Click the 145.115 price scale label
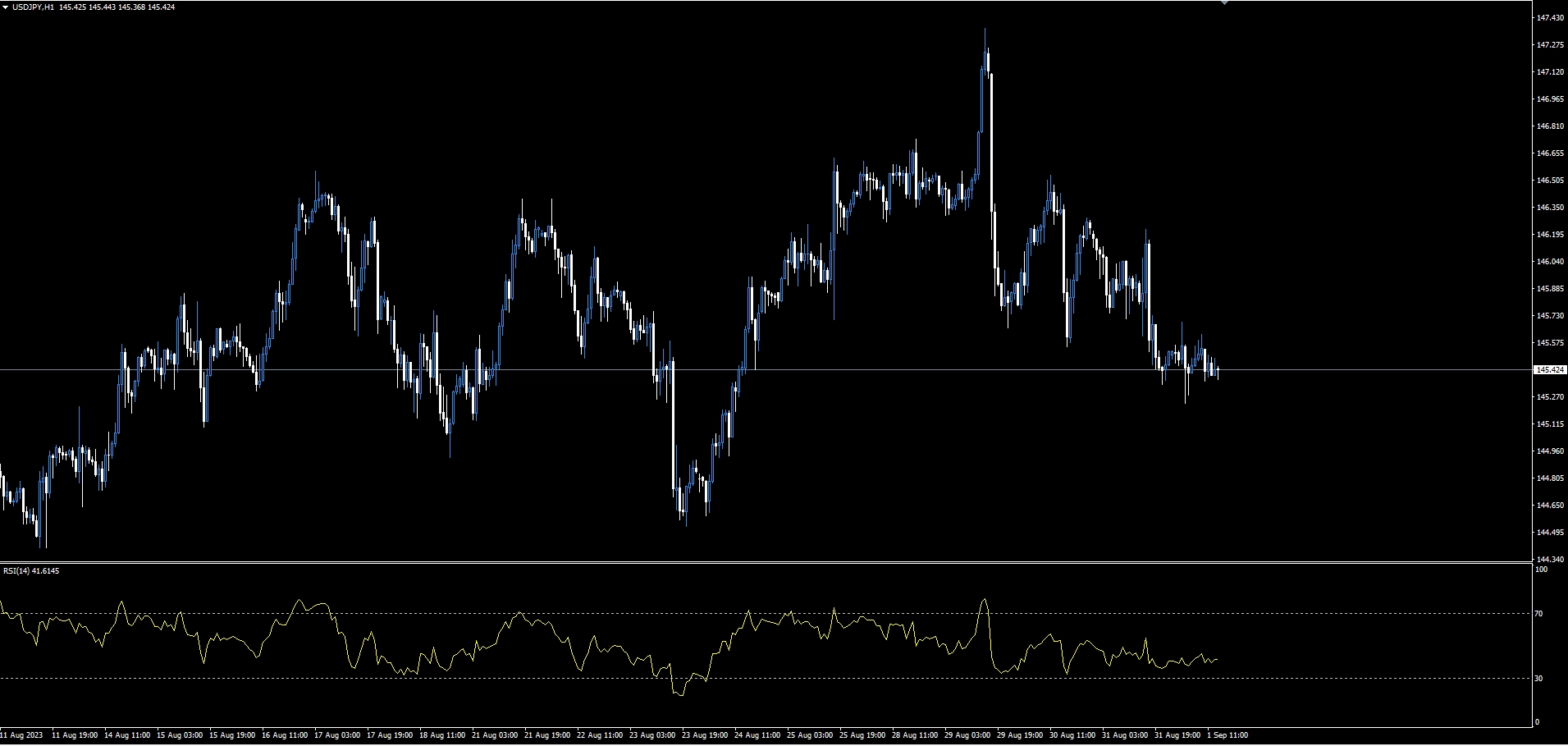 click(x=1549, y=424)
